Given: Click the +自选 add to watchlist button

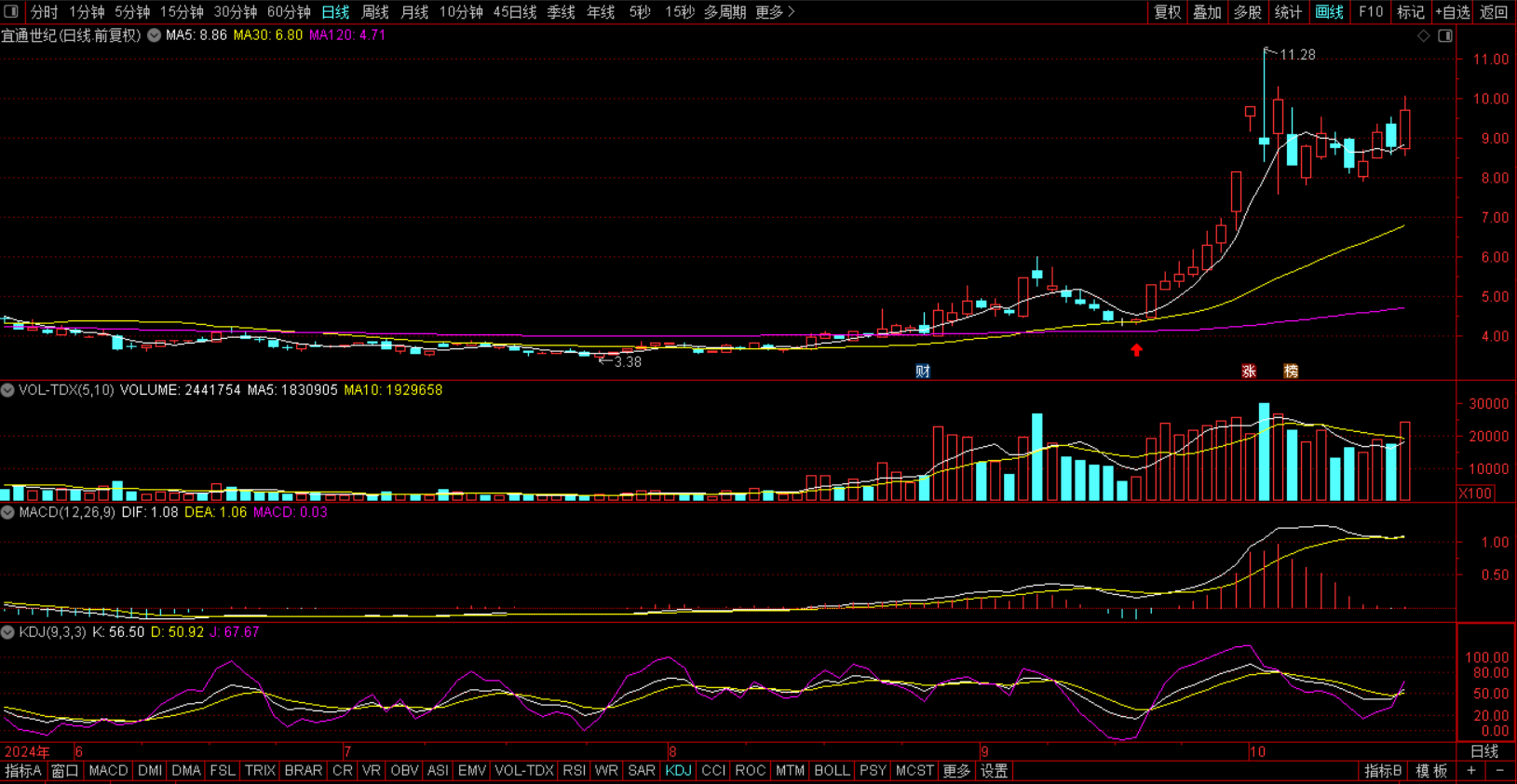Looking at the screenshot, I should pyautogui.click(x=1452, y=12).
